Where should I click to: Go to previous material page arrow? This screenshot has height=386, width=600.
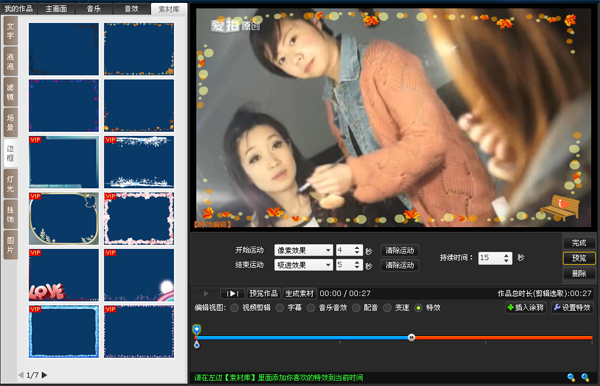[x=21, y=375]
